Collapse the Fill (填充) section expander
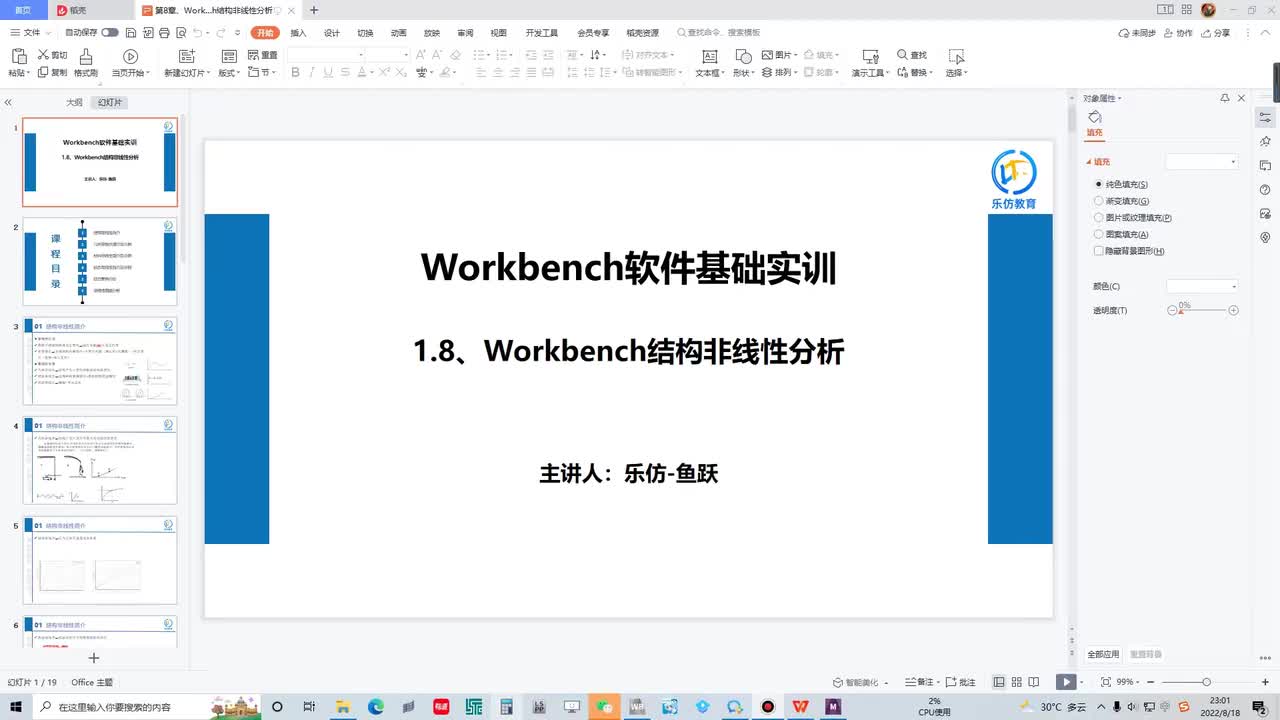 (1089, 162)
